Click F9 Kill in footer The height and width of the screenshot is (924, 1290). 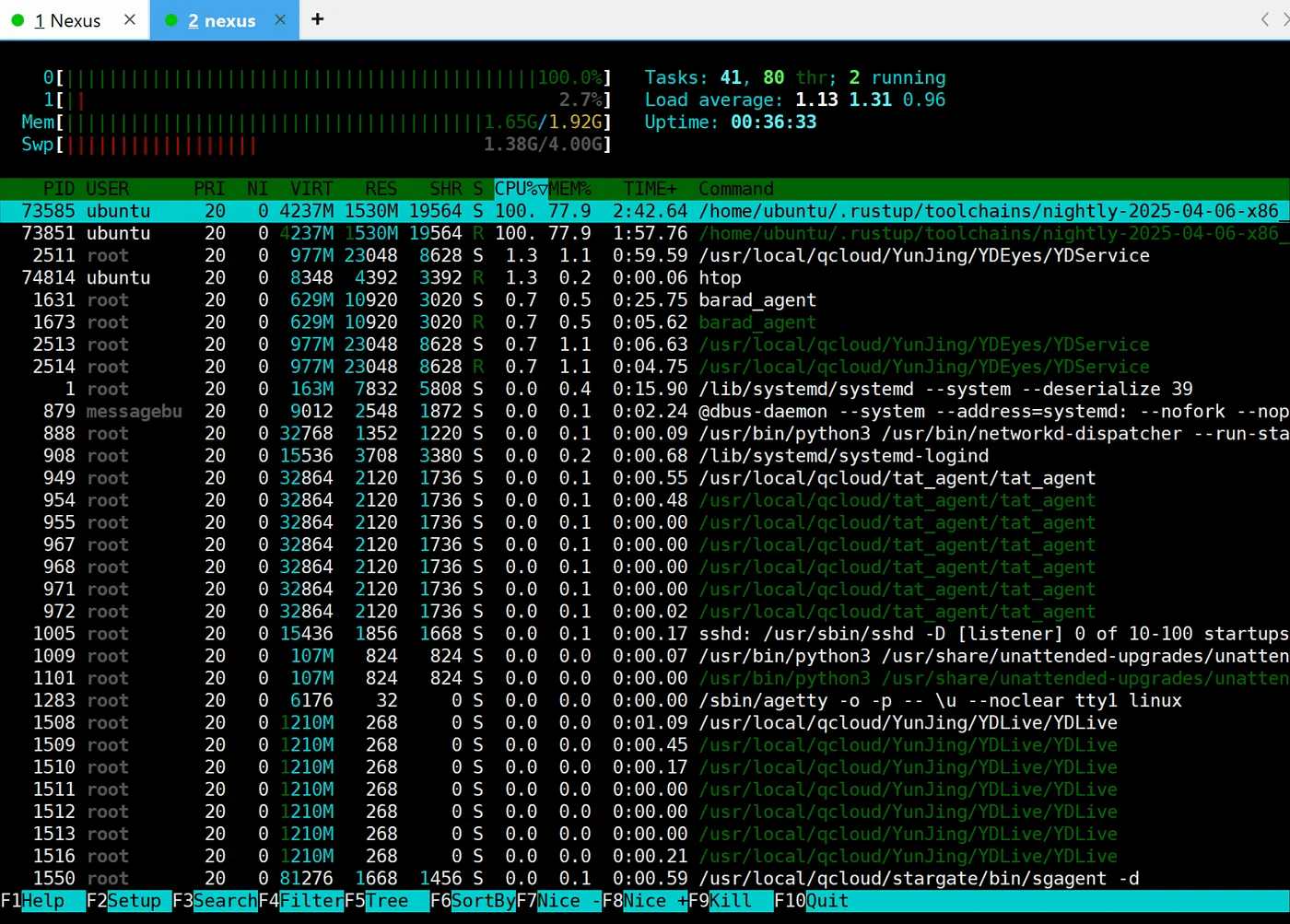tap(731, 901)
